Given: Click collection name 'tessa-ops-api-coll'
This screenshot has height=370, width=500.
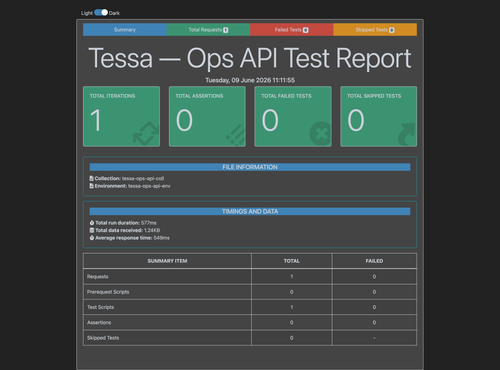Looking at the screenshot, I should [x=143, y=178].
